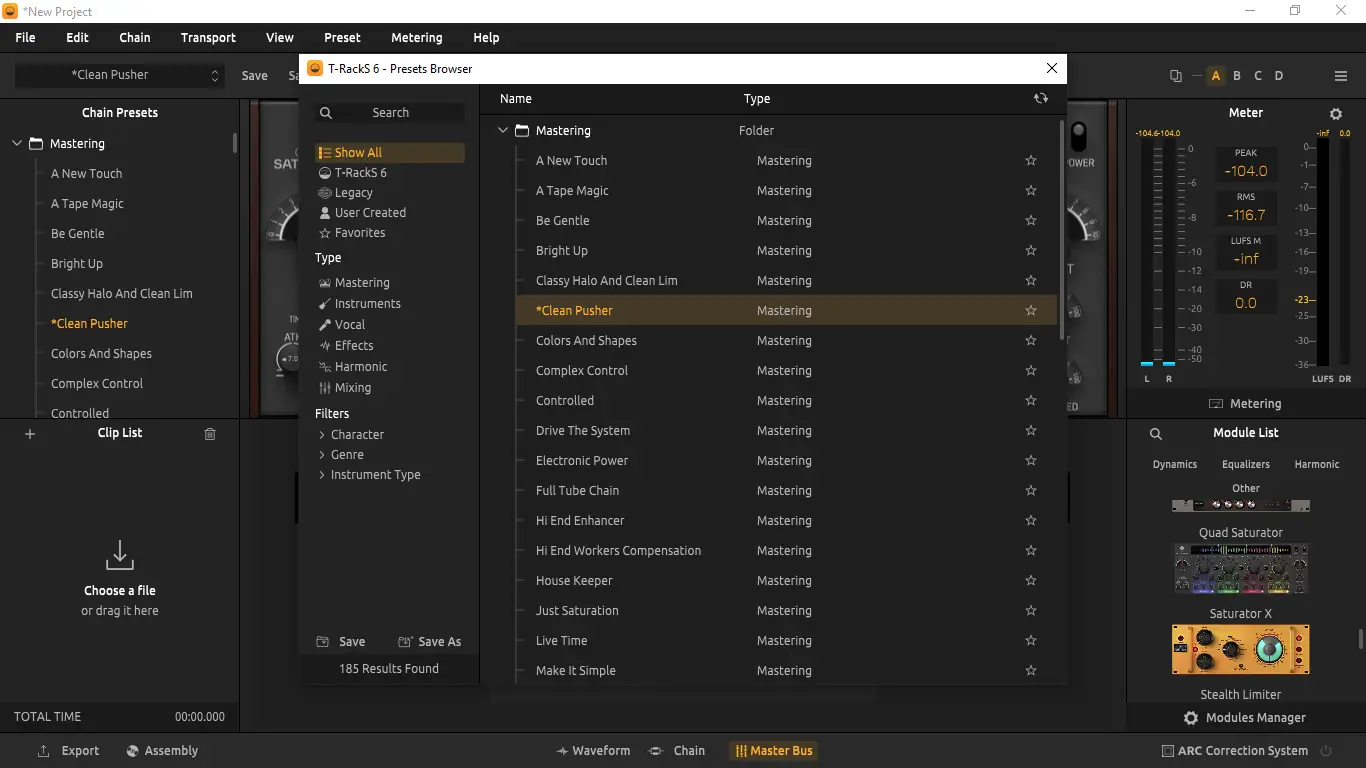Click the refresh icon in Presets Browser header

(x=1041, y=98)
